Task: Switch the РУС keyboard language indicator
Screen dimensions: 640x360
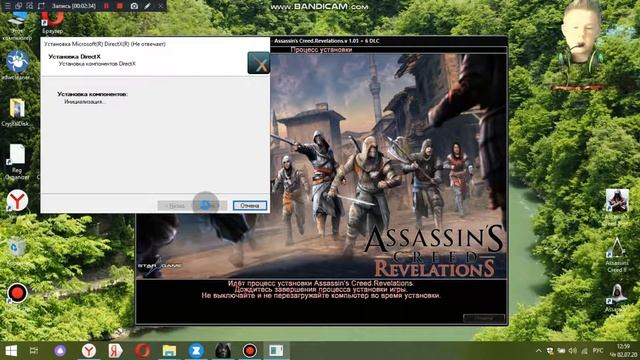Action: [x=598, y=351]
